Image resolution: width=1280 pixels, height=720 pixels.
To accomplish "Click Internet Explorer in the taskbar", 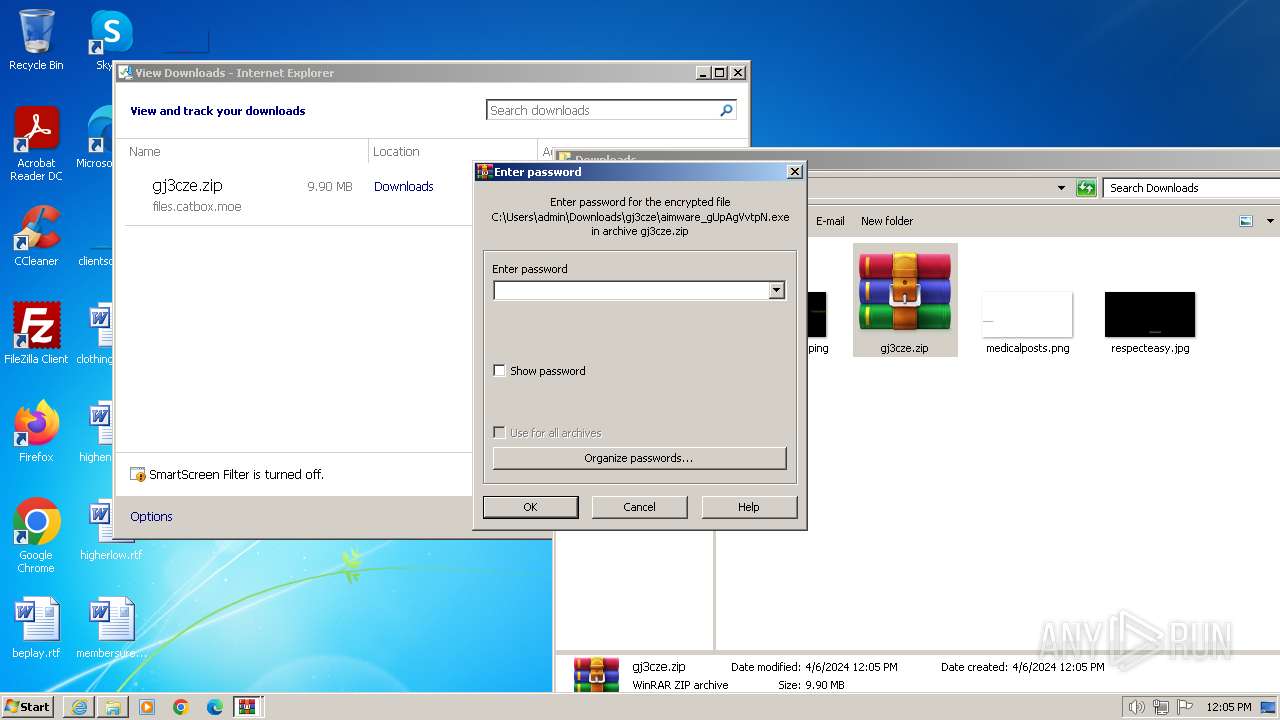I will pos(79,707).
